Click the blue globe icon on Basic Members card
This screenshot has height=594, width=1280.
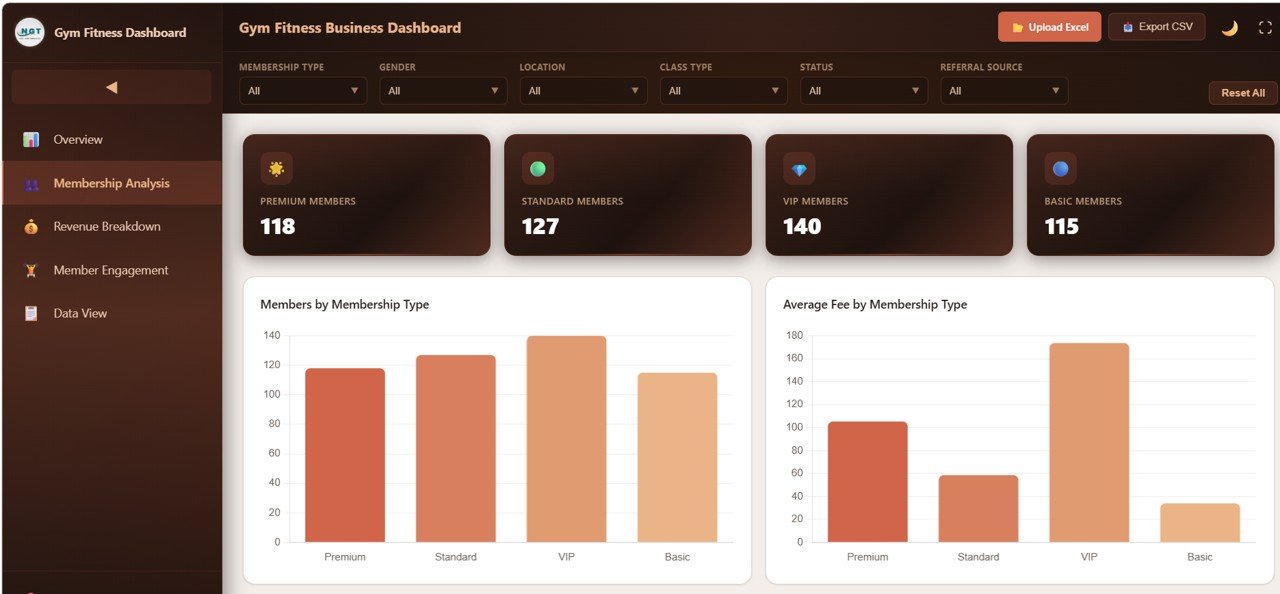pos(1059,168)
